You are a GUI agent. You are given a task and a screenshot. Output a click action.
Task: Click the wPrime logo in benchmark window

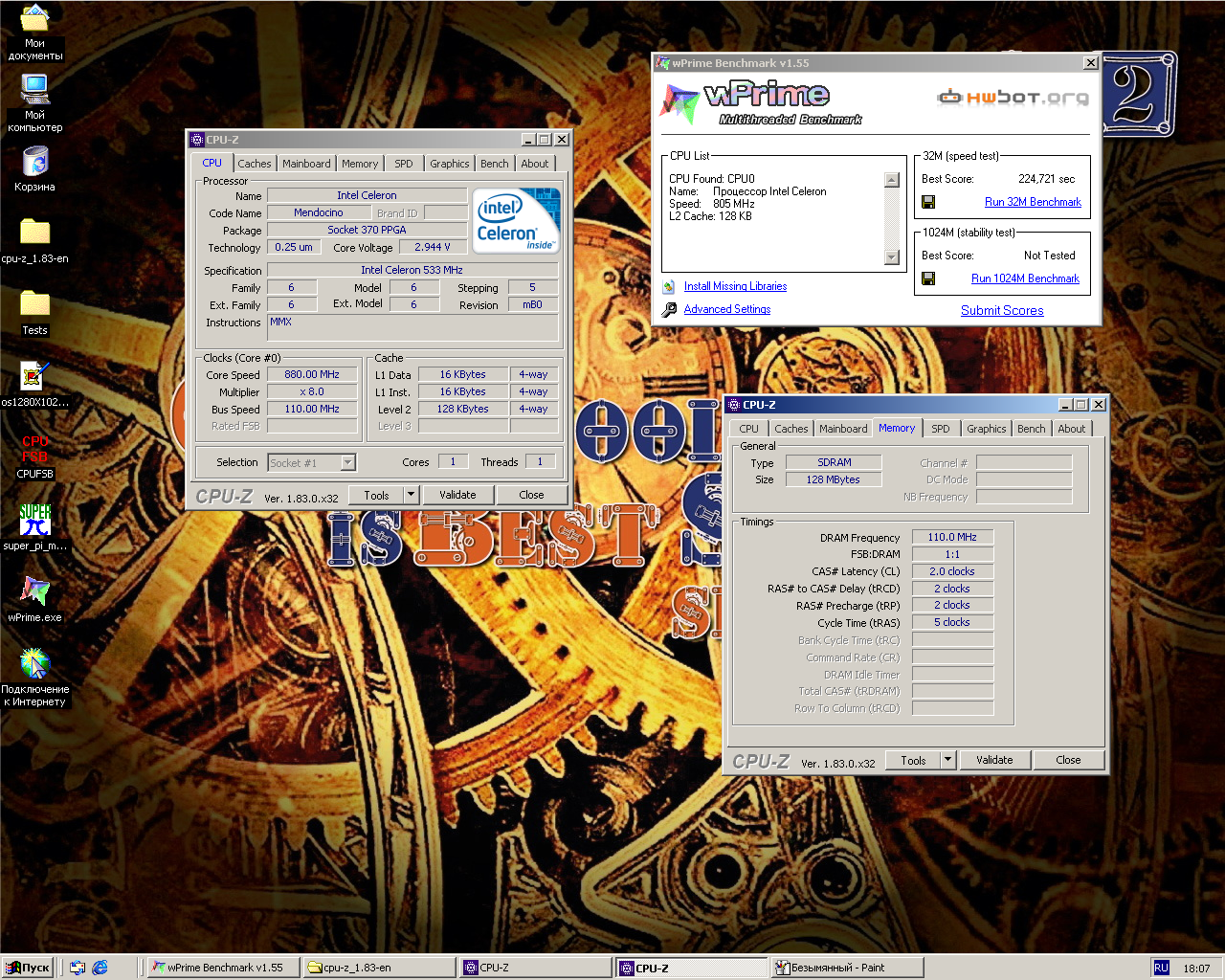click(x=761, y=103)
